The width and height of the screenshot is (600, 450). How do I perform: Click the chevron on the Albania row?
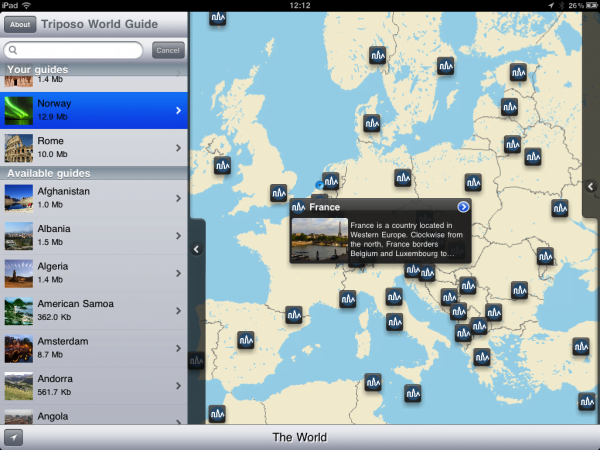pos(178,236)
